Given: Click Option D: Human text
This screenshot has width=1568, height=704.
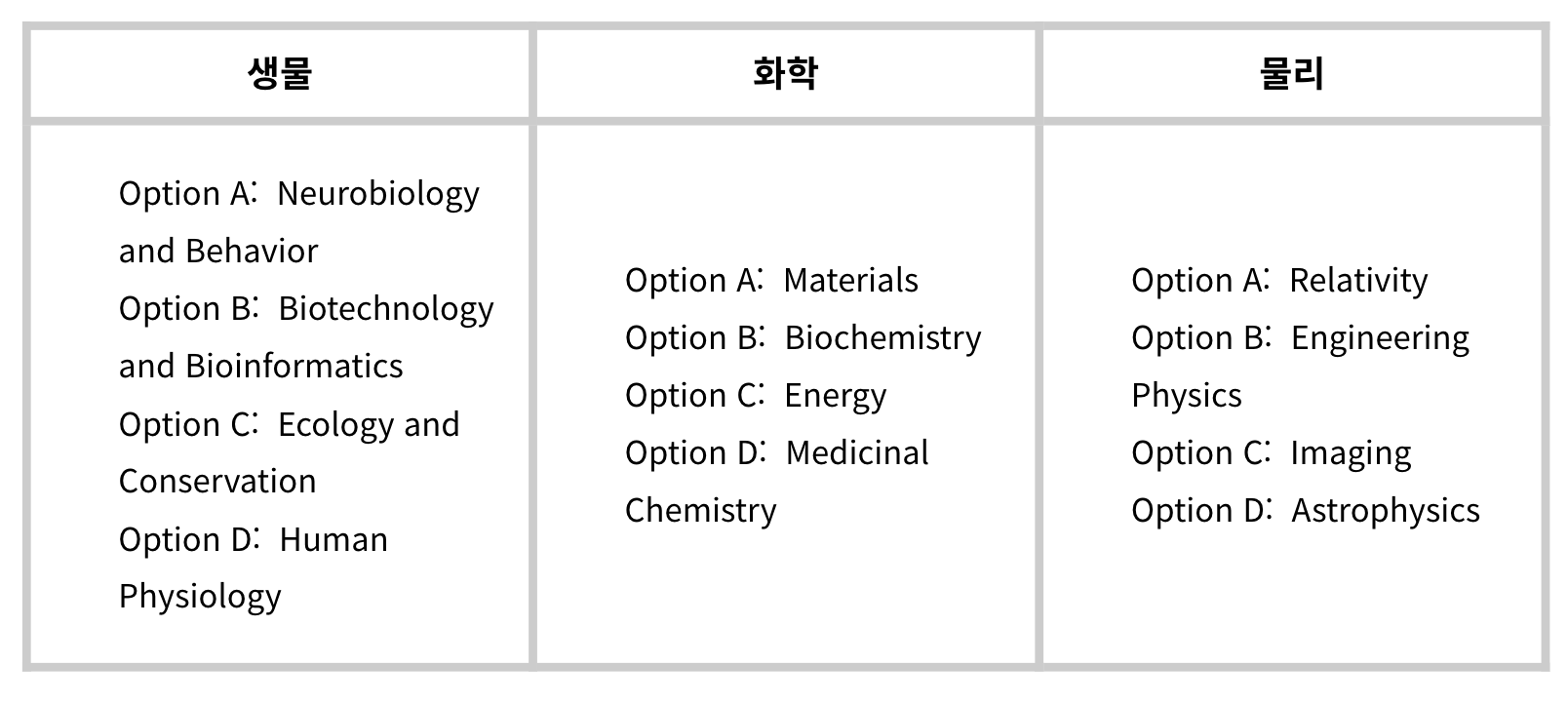Looking at the screenshot, I should coord(254,540).
